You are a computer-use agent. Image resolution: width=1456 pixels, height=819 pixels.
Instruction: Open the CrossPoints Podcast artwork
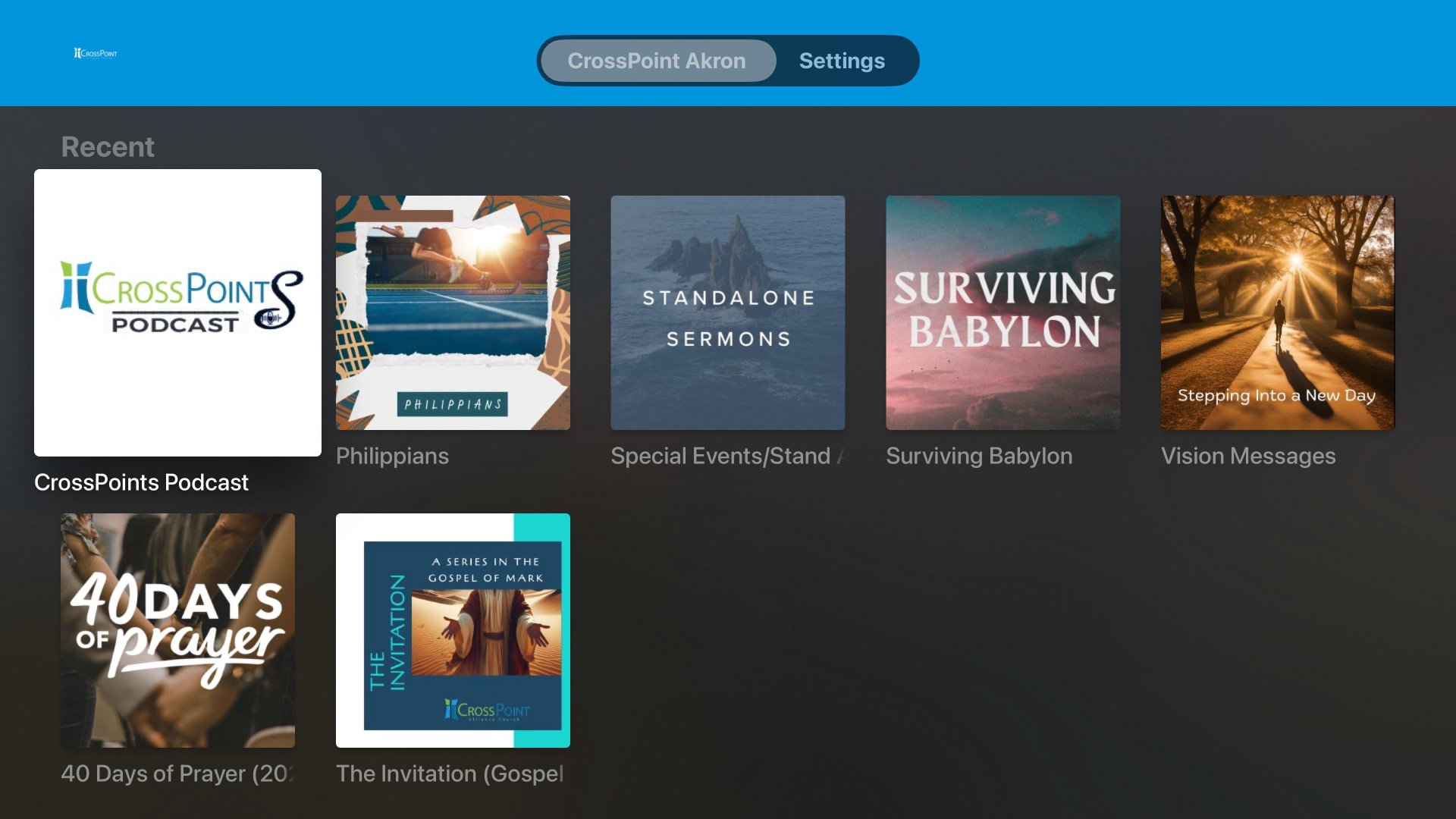click(x=177, y=312)
